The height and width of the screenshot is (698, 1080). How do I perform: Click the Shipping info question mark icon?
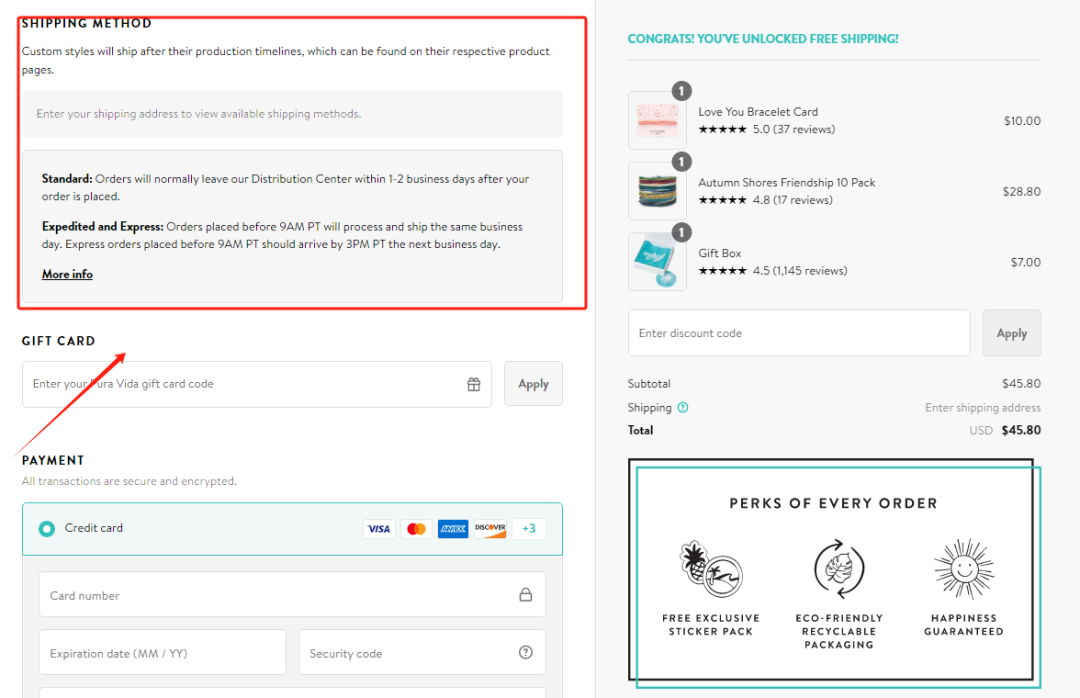tap(683, 408)
